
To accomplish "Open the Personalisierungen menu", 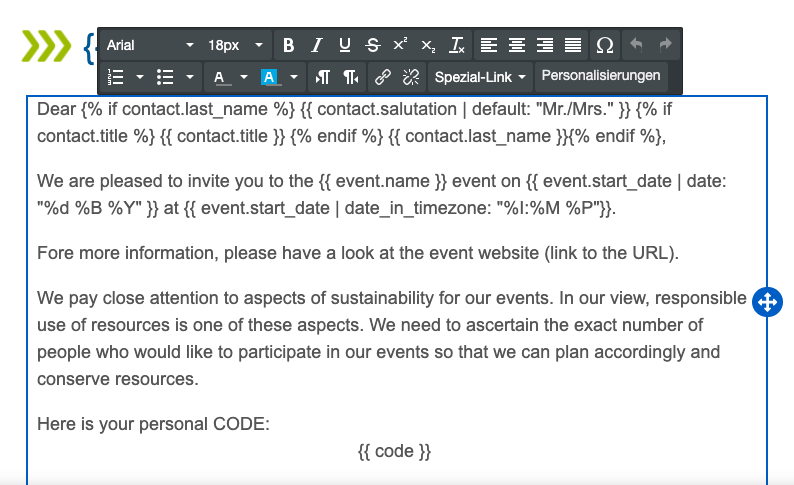I will pyautogui.click(x=601, y=76).
